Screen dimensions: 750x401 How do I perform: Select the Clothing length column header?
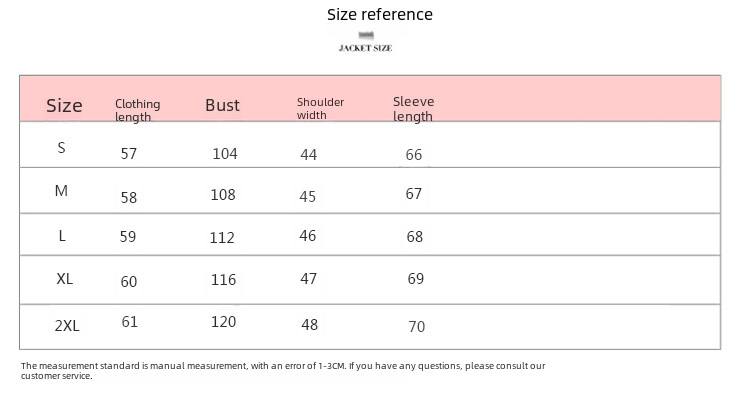point(137,110)
